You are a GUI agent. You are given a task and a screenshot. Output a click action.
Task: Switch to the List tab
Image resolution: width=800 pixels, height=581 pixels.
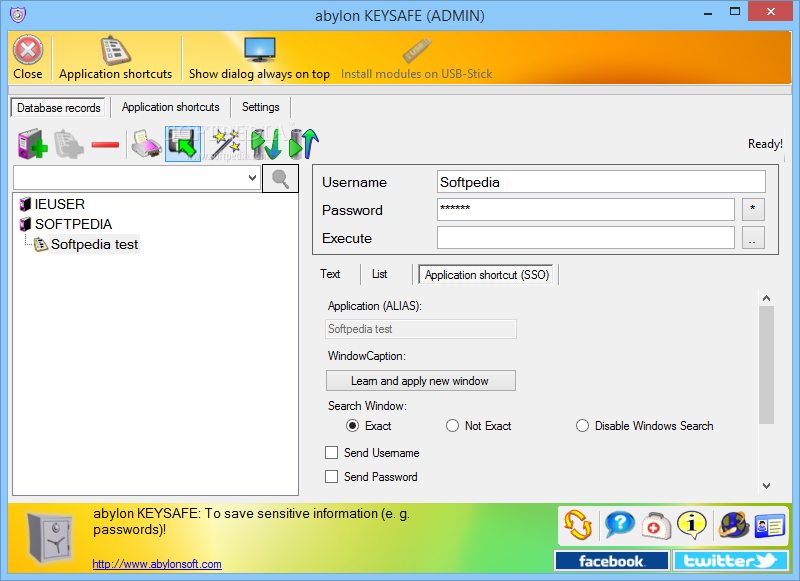tap(379, 274)
